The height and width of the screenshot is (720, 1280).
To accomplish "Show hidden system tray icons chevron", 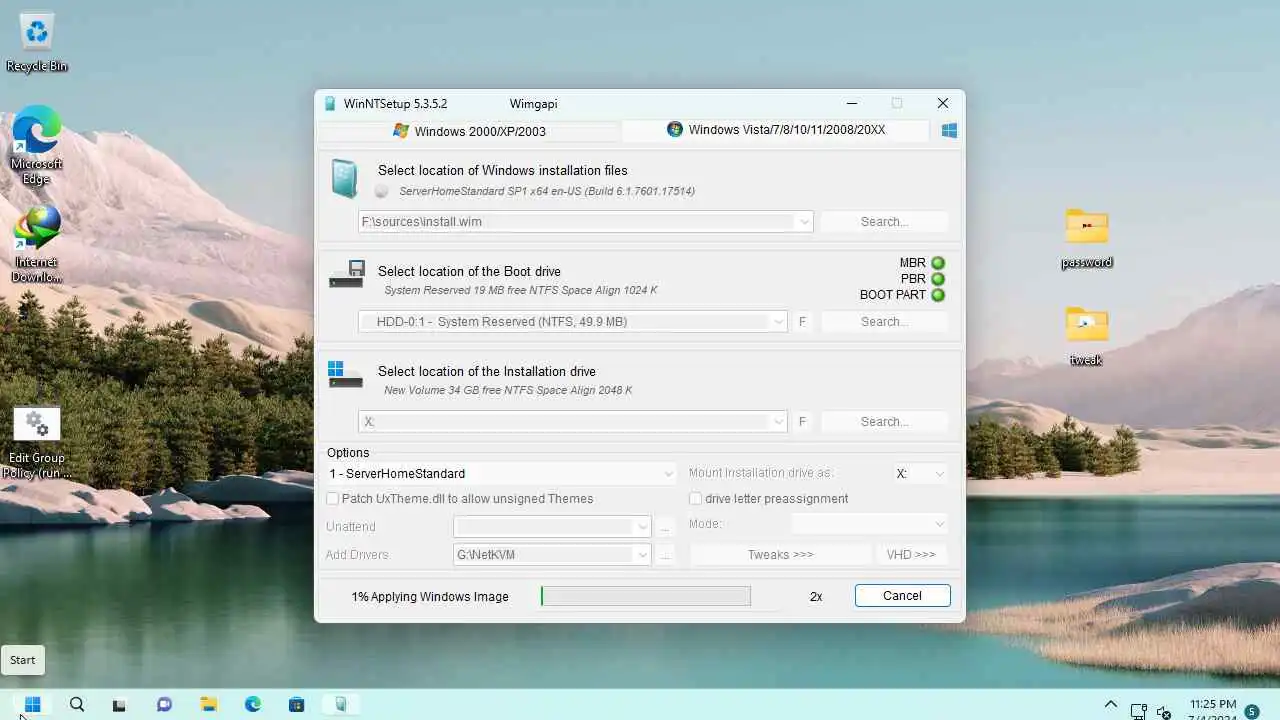I will tap(1110, 704).
